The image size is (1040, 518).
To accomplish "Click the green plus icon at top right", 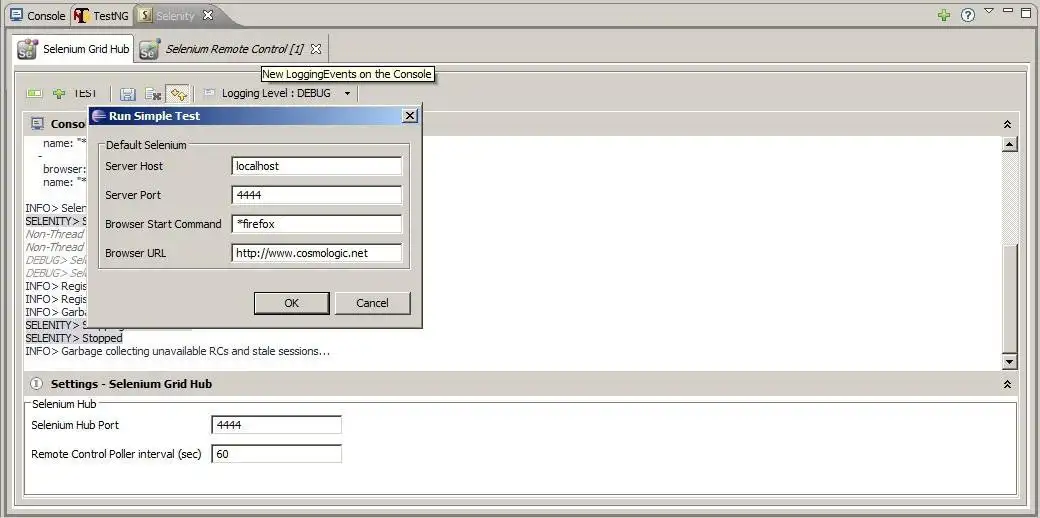I will click(x=944, y=15).
